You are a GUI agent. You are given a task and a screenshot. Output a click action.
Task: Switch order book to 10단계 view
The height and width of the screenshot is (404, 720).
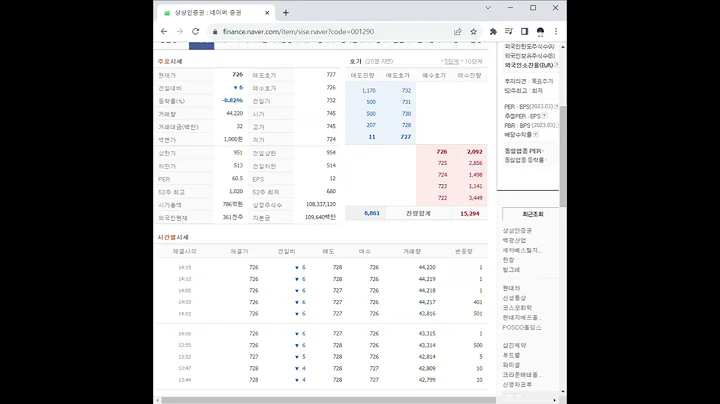pyautogui.click(x=473, y=62)
